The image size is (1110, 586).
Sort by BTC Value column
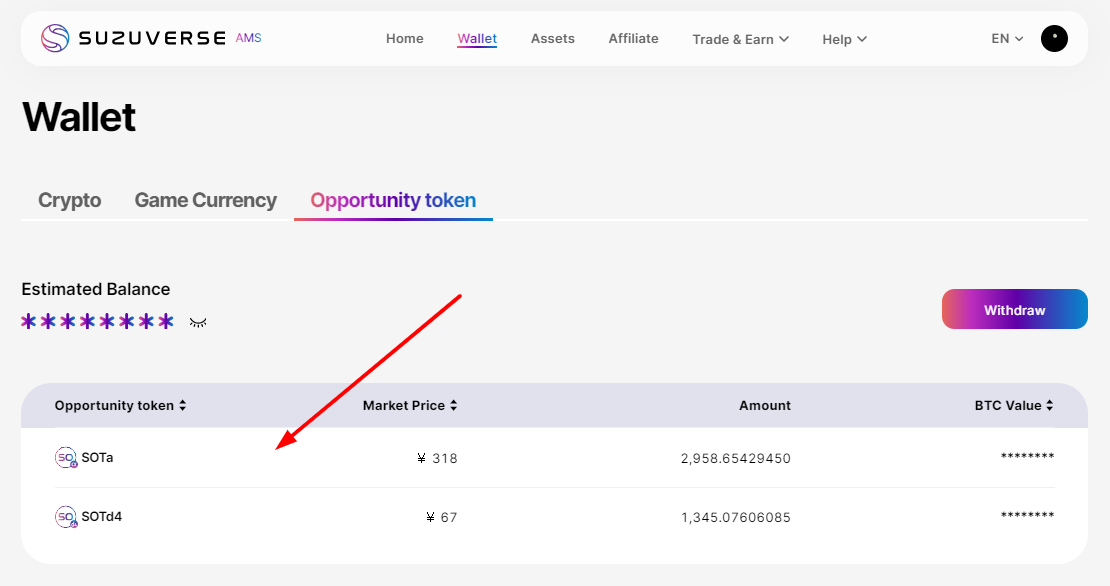pyautogui.click(x=1014, y=406)
